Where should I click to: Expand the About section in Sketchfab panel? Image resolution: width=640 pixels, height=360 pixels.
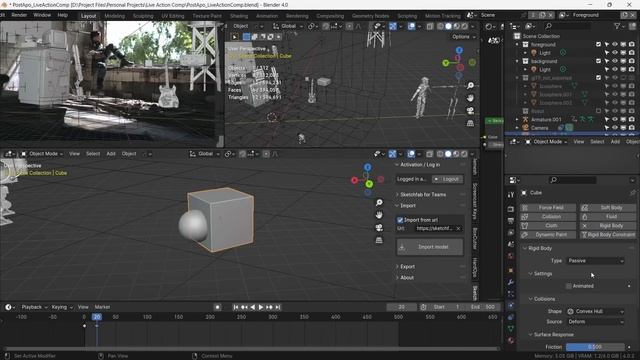tap(407, 278)
